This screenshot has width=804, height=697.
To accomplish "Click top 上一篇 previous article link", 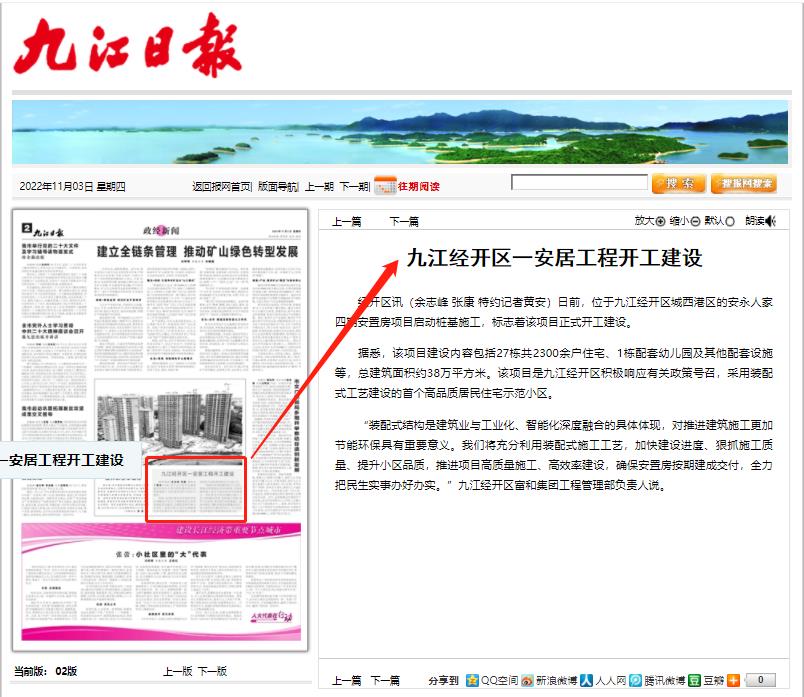I will click(347, 222).
